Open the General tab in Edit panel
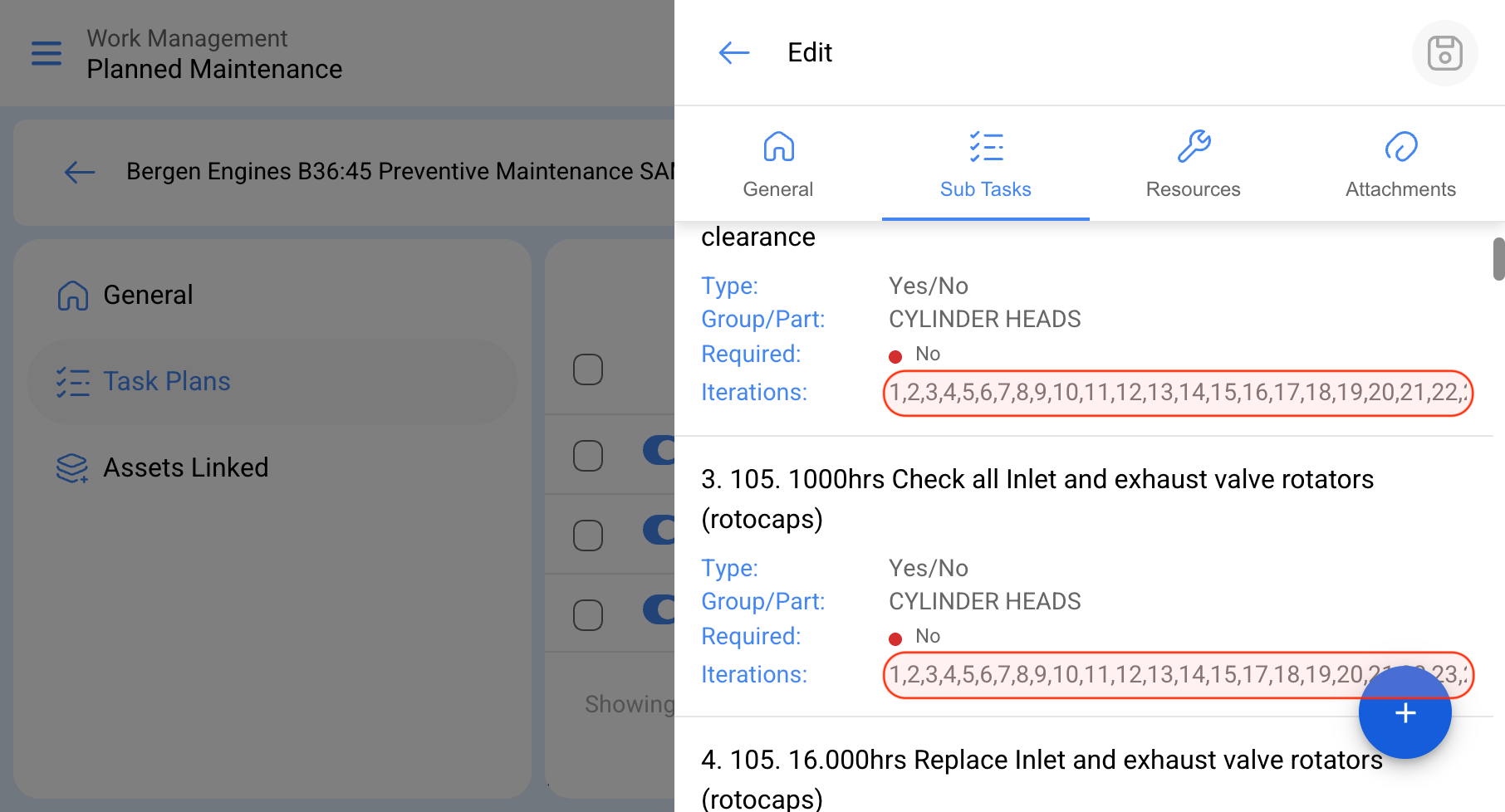This screenshot has height=812, width=1505. 777,164
